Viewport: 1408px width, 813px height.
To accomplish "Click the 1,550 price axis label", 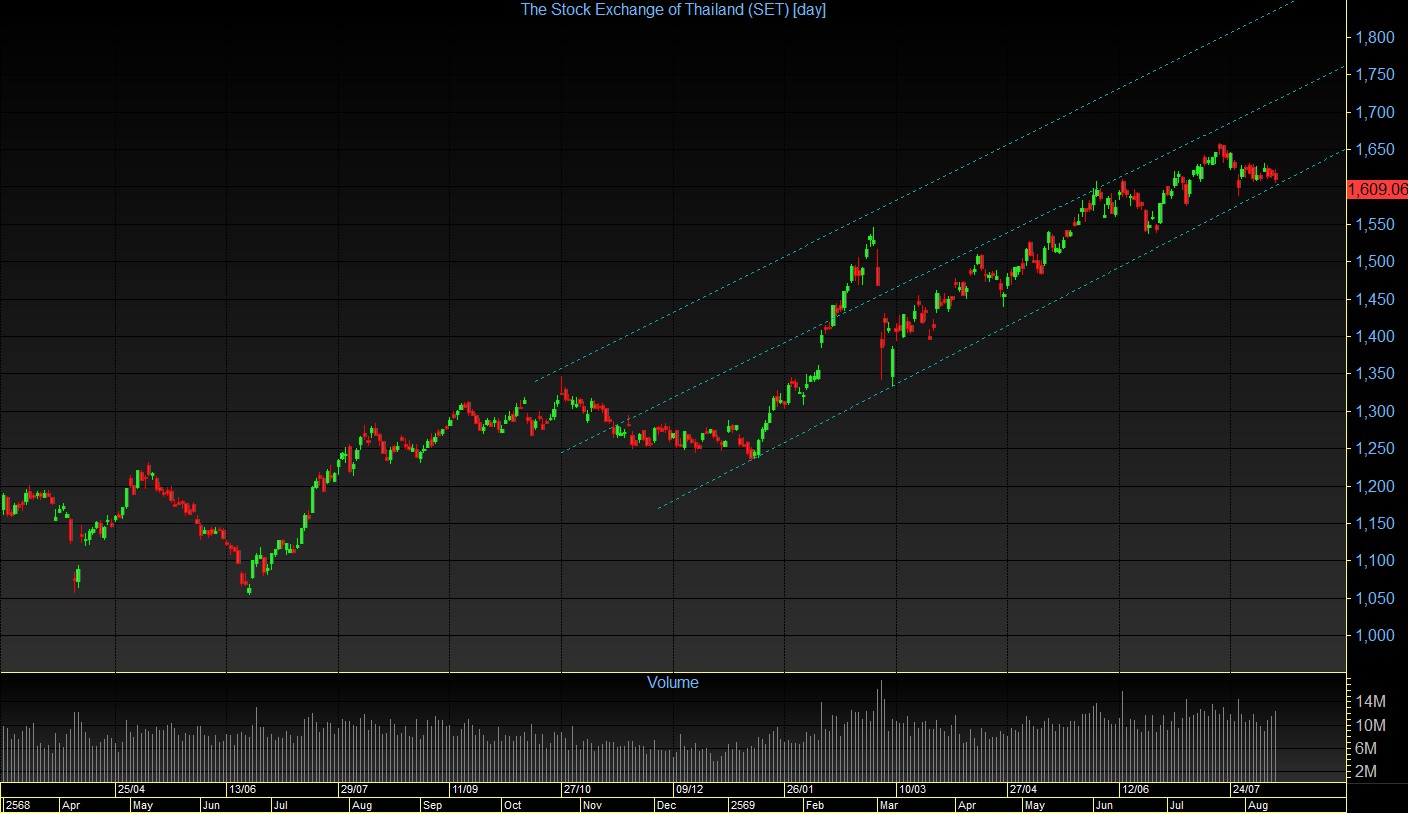I will 1375,224.
